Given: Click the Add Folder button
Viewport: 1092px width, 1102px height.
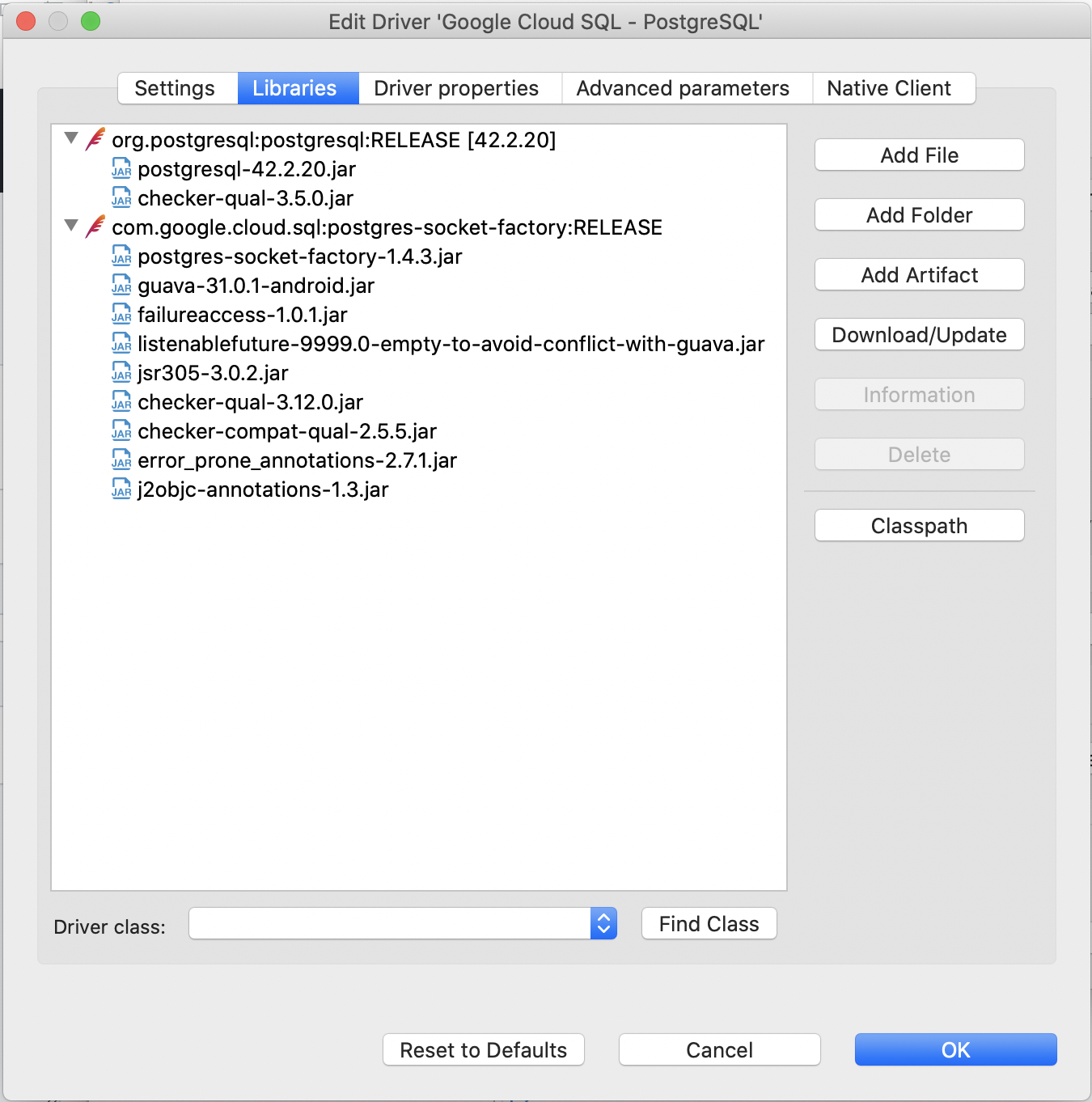Looking at the screenshot, I should pos(920,215).
